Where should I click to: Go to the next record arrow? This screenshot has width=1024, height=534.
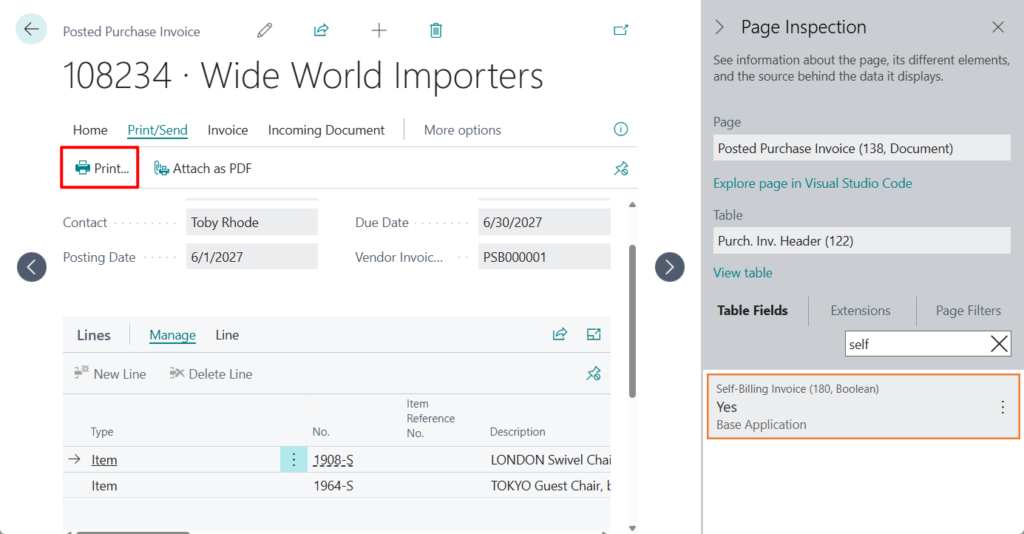[x=669, y=266]
